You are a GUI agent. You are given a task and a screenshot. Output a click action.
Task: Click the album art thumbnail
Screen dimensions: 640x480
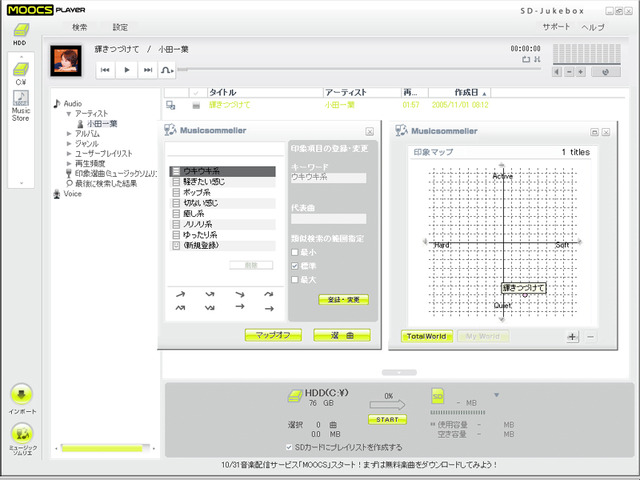tap(66, 61)
